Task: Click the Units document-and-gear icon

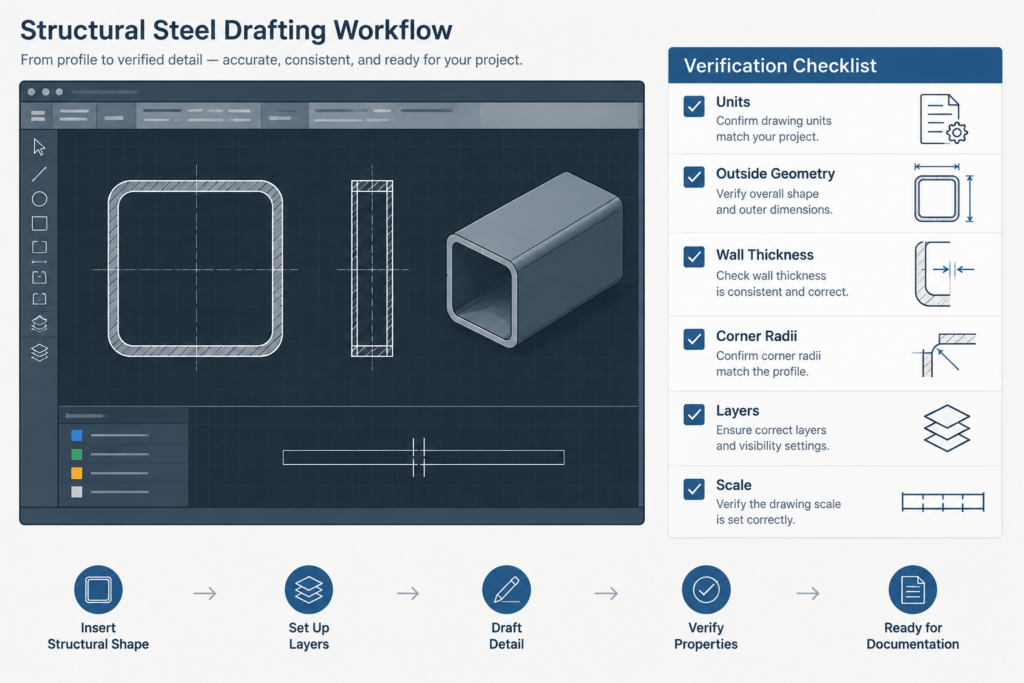Action: pos(943,119)
